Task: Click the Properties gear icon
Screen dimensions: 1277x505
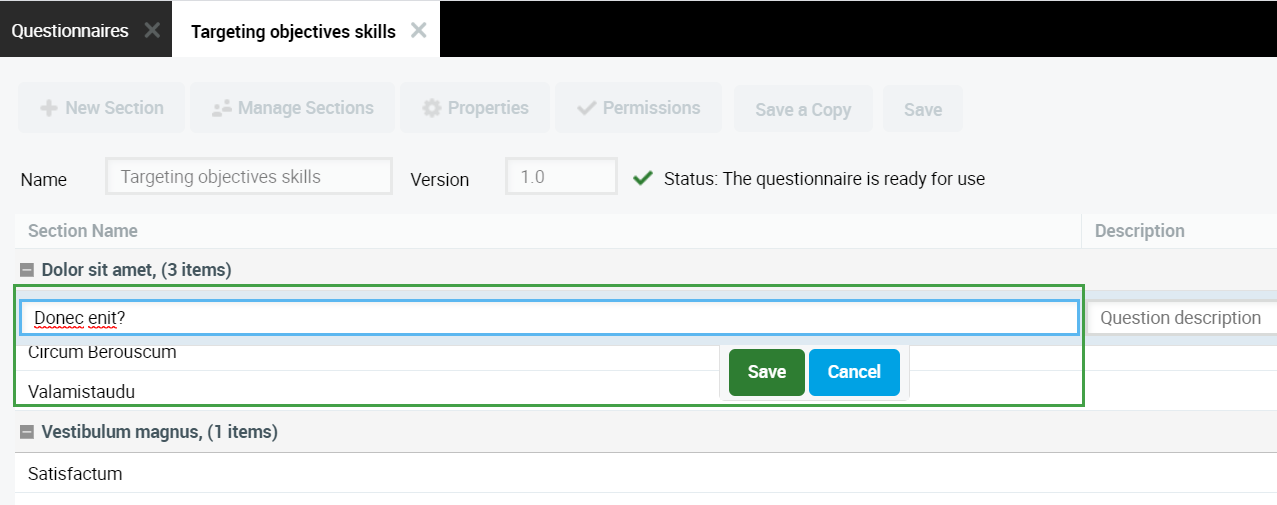Action: tap(432, 108)
